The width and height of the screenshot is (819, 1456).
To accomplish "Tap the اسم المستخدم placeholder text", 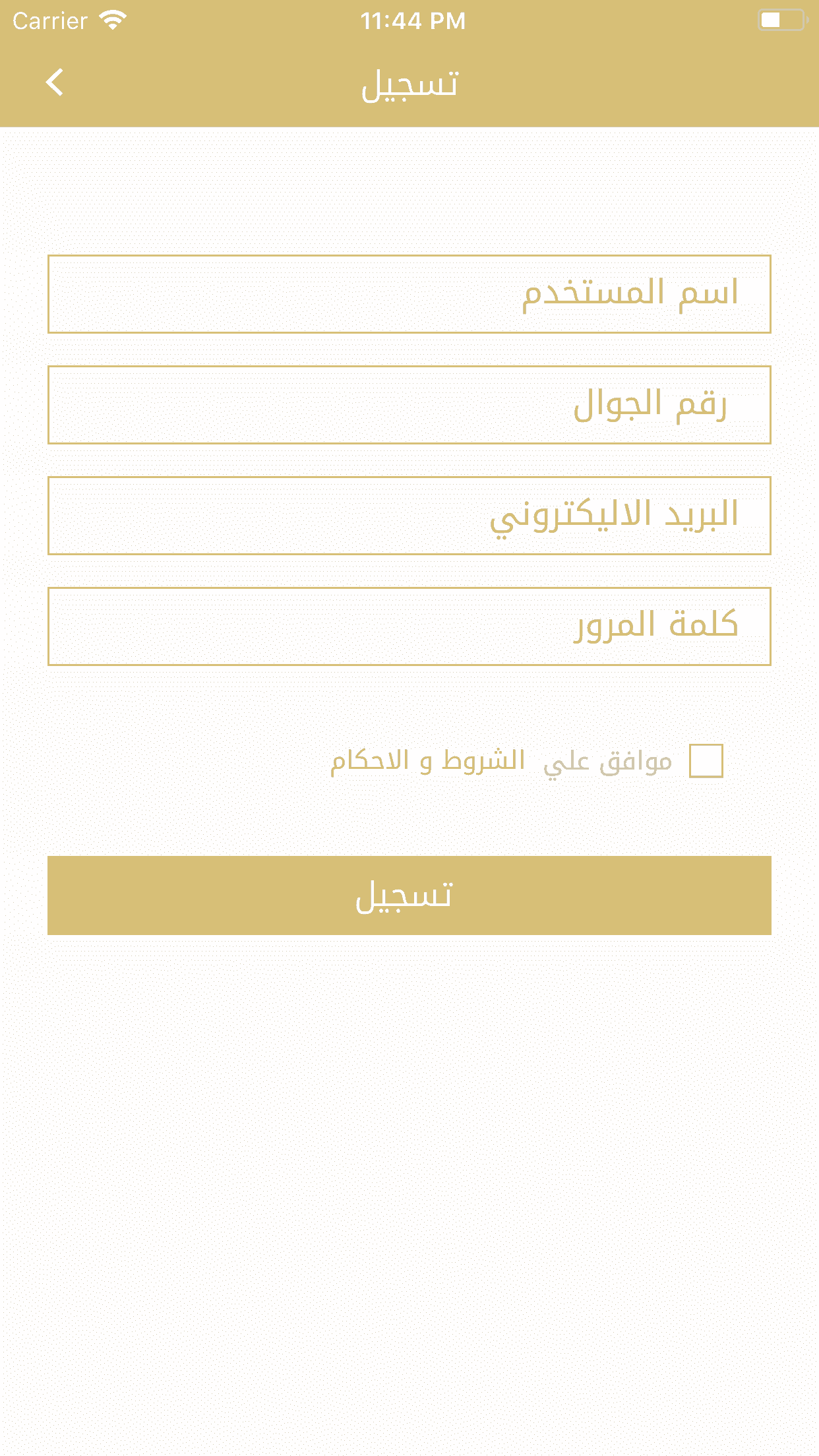I will pos(630,293).
